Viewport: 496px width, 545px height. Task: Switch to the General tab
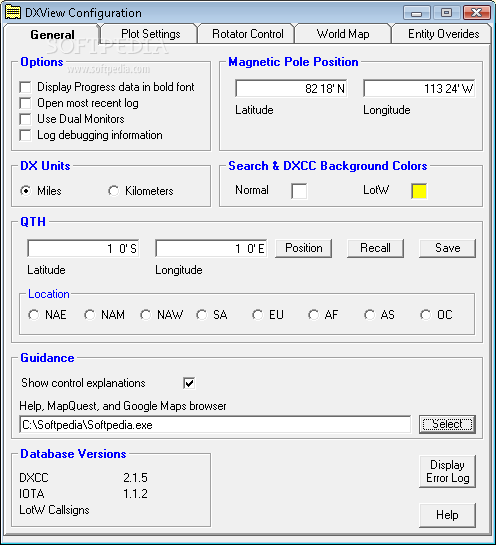52,34
